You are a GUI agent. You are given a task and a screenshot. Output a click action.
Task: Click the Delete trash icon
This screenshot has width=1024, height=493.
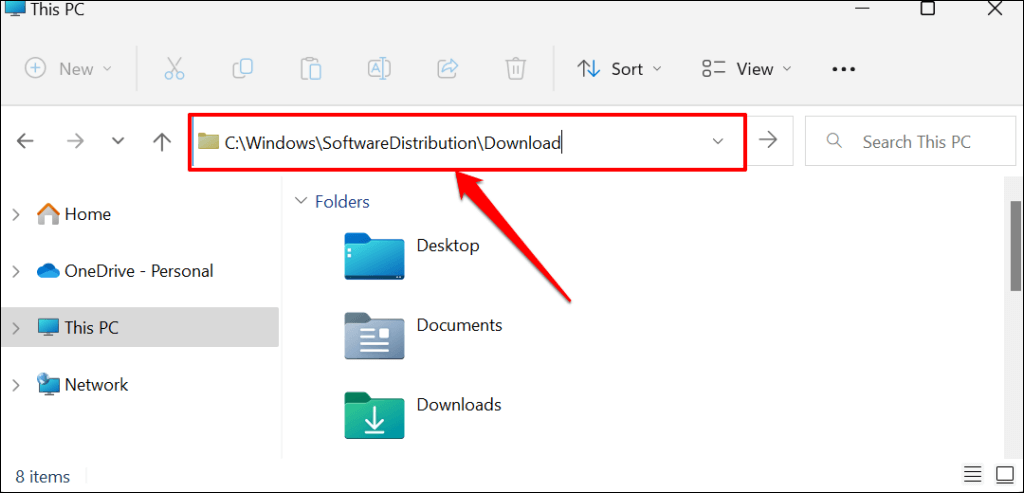click(516, 69)
